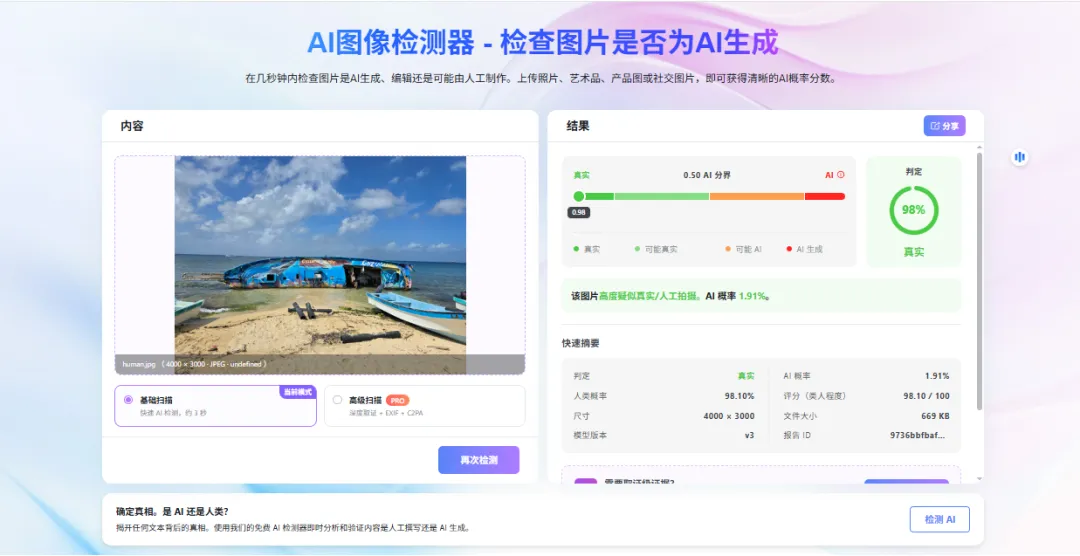Click the 当前模式 badge

point(298,392)
